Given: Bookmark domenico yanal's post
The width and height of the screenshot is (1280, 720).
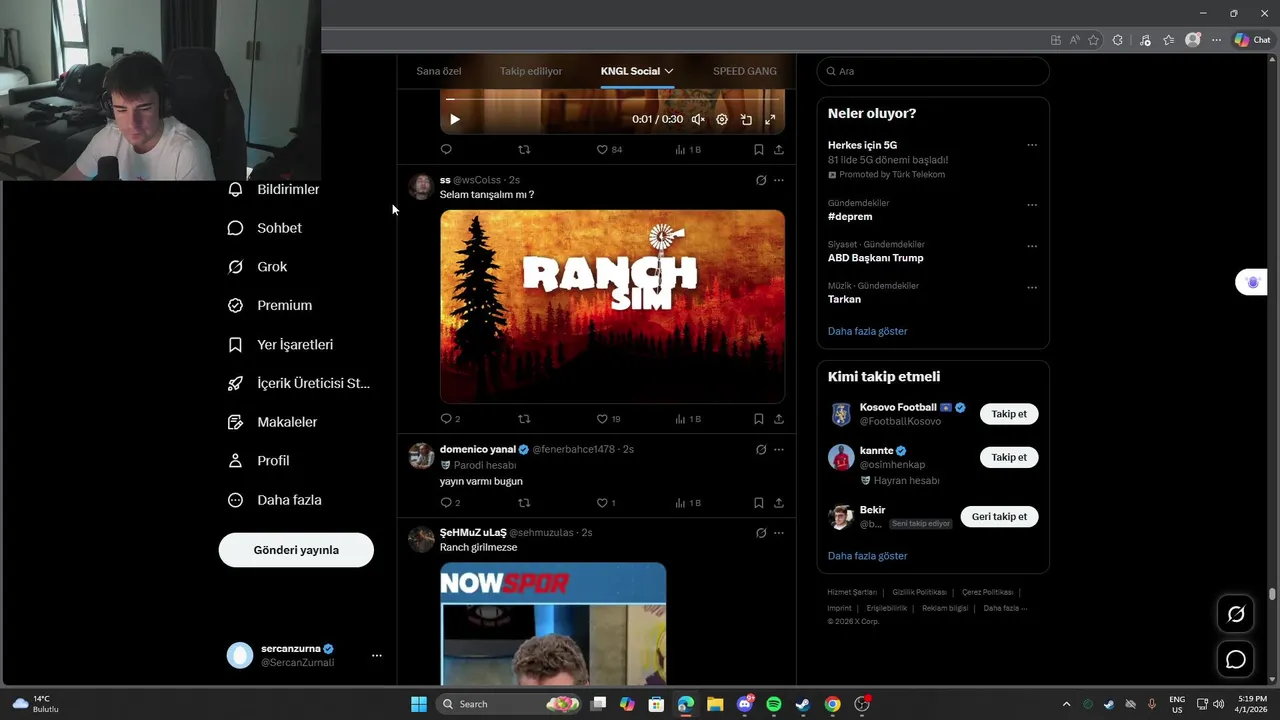Looking at the screenshot, I should (759, 503).
